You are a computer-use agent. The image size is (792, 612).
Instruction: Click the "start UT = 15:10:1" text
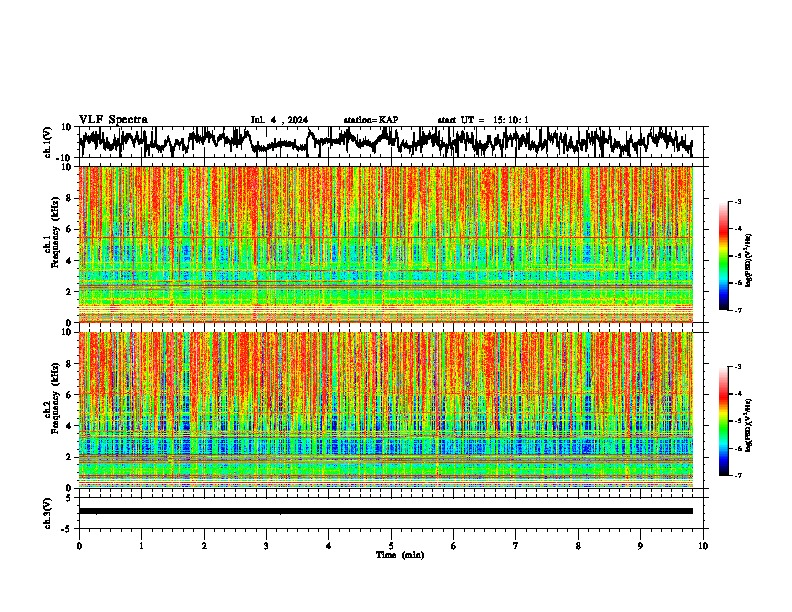(482, 120)
